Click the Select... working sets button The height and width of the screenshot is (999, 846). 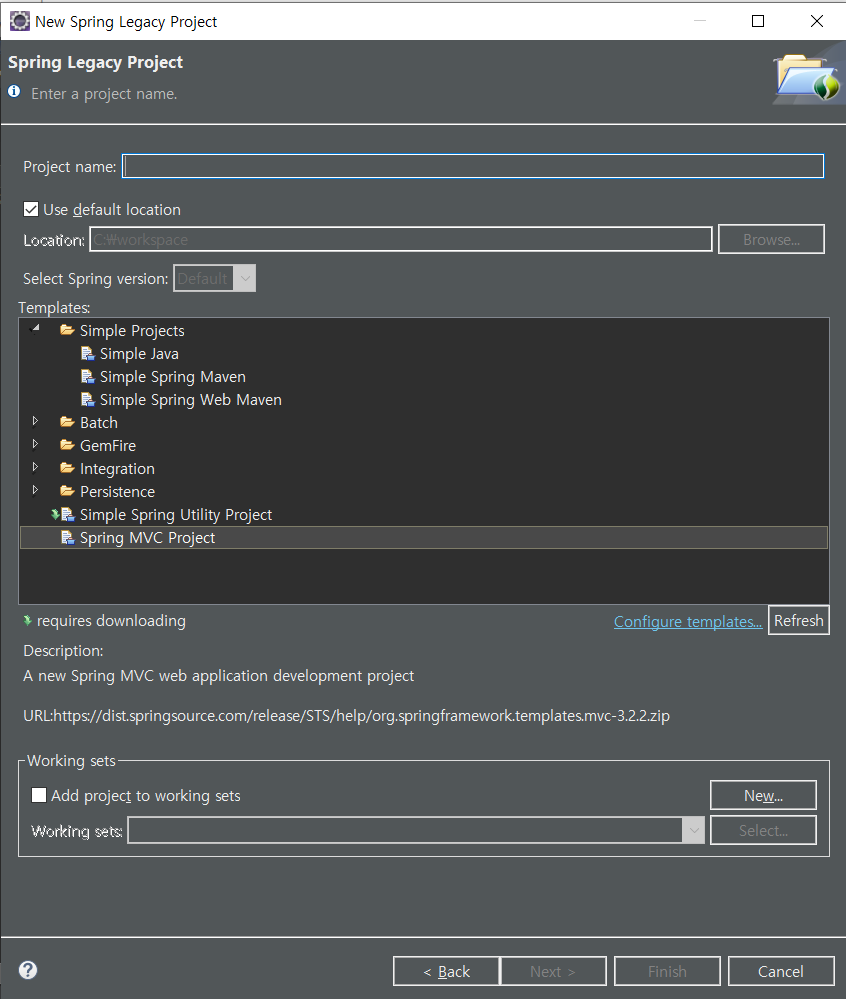click(x=763, y=830)
